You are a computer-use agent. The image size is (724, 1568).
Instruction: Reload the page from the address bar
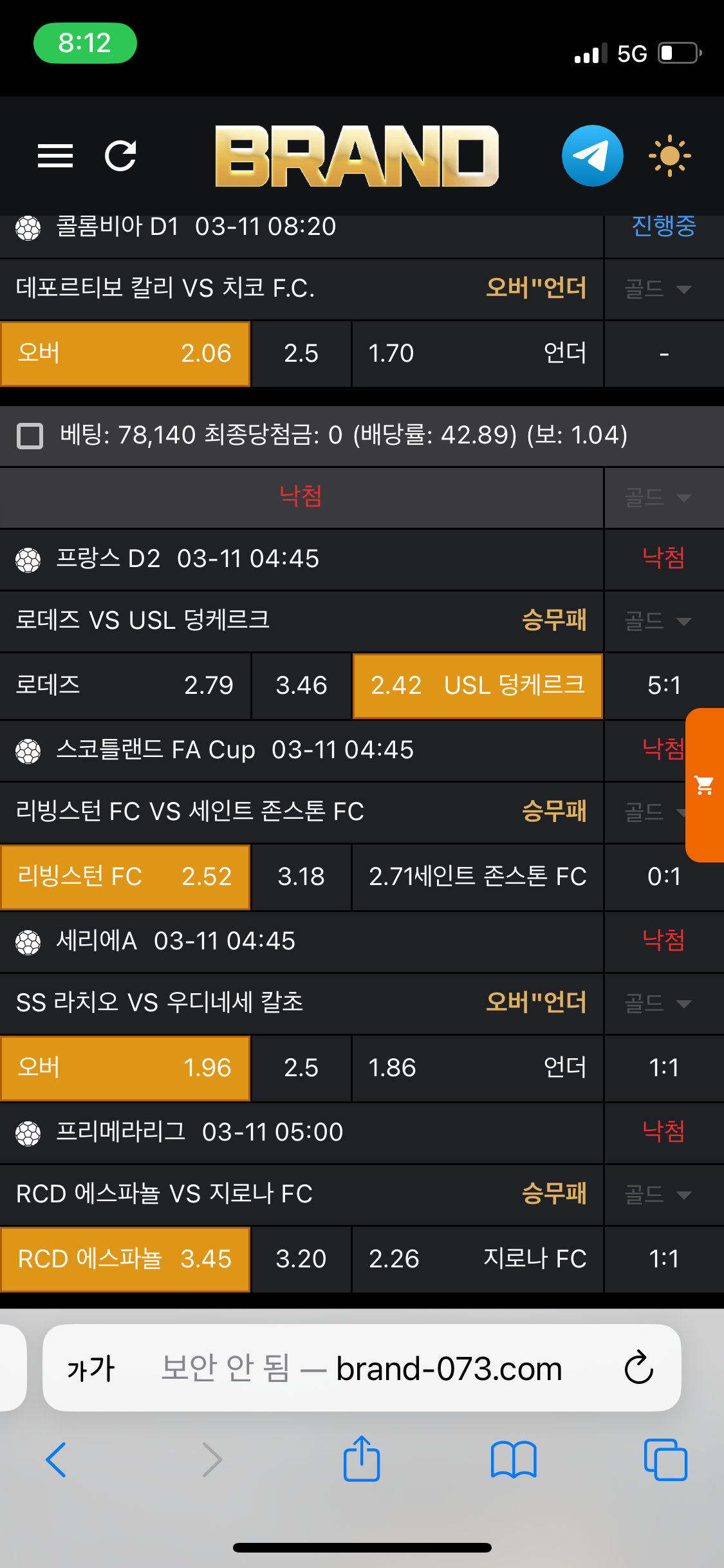(638, 1368)
